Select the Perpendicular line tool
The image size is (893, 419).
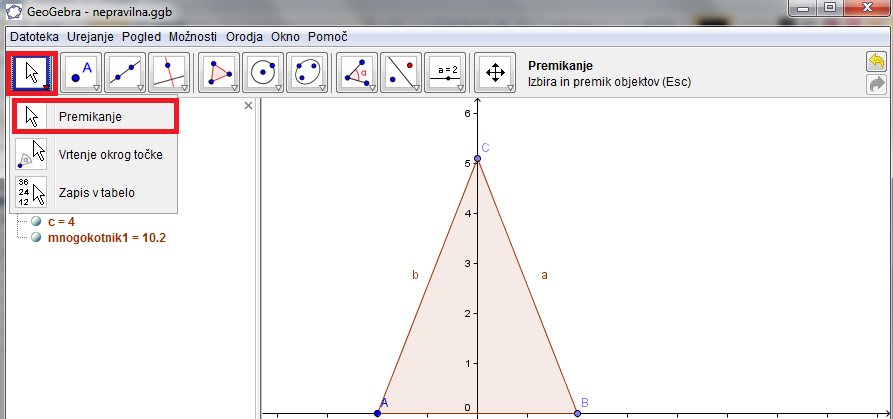tap(168, 72)
